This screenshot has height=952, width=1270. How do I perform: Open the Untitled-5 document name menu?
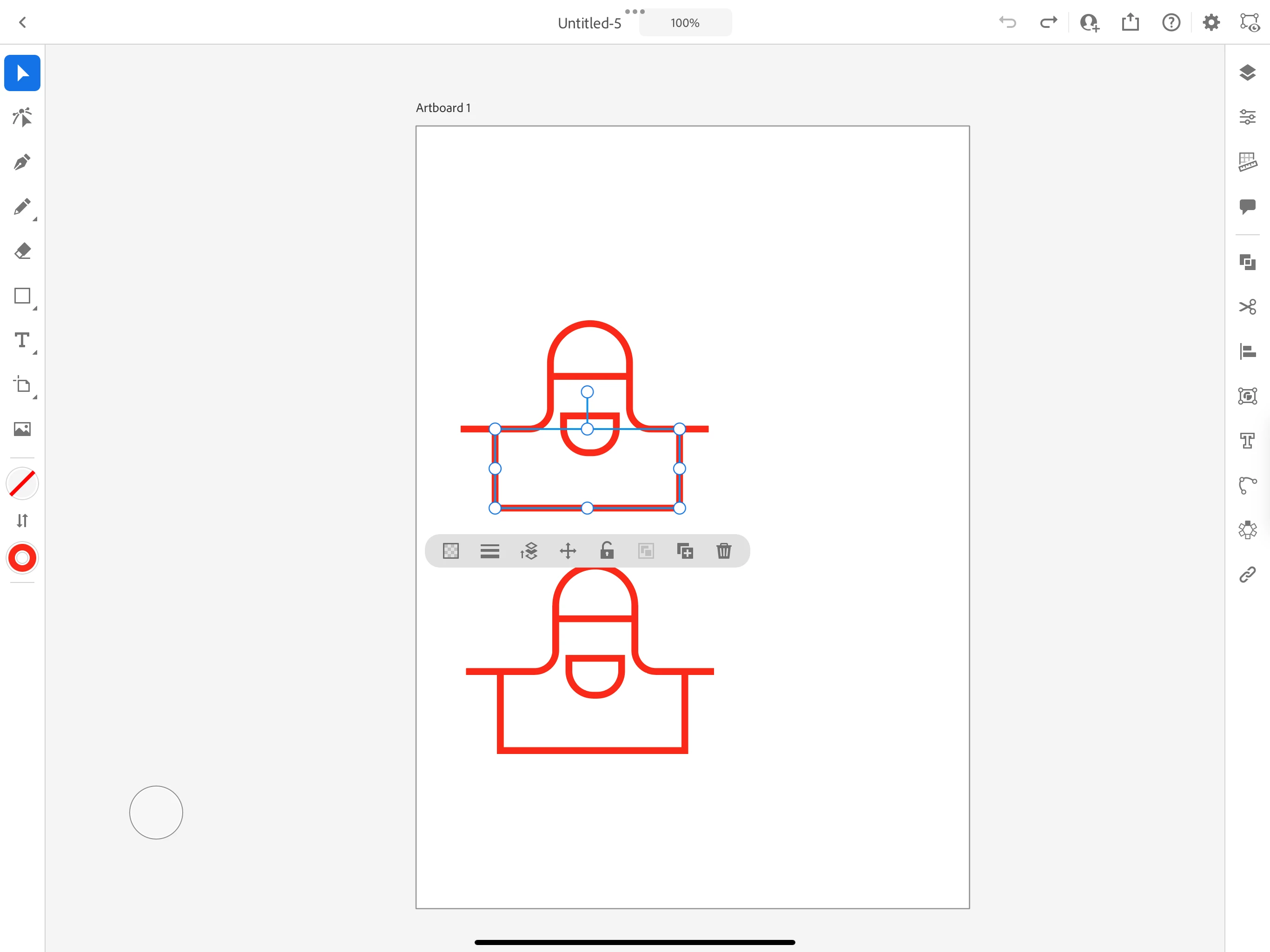pos(589,23)
